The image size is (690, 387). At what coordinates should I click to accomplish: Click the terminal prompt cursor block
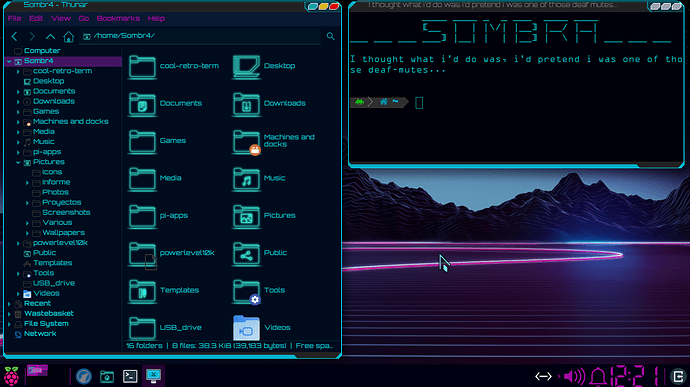419,103
